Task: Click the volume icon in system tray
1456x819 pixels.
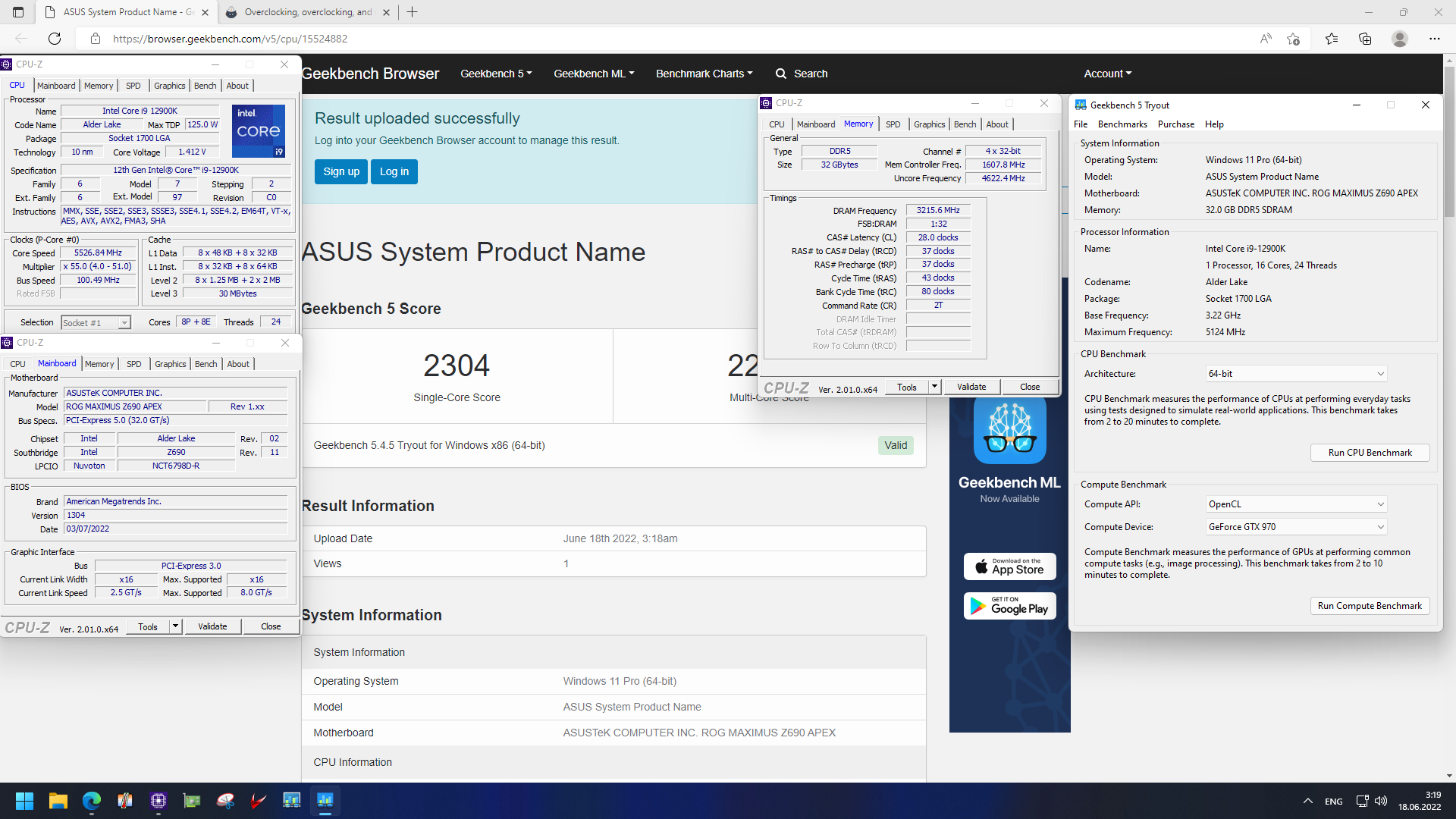Action: [x=1381, y=801]
